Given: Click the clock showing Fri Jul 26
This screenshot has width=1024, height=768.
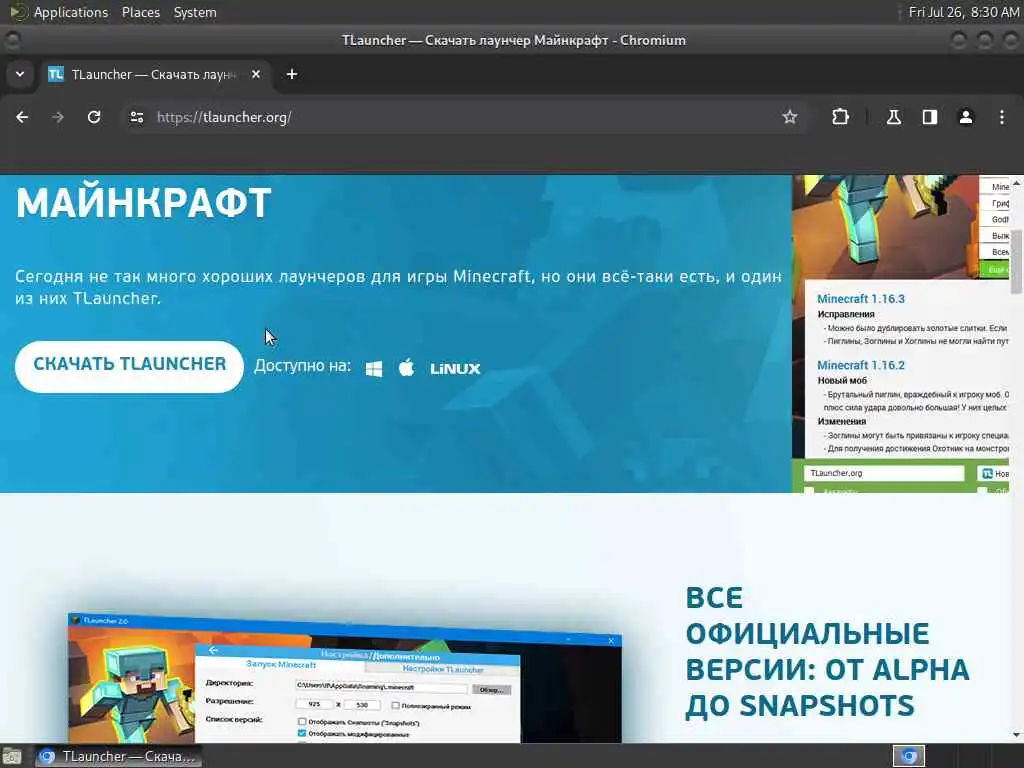Looking at the screenshot, I should [963, 12].
